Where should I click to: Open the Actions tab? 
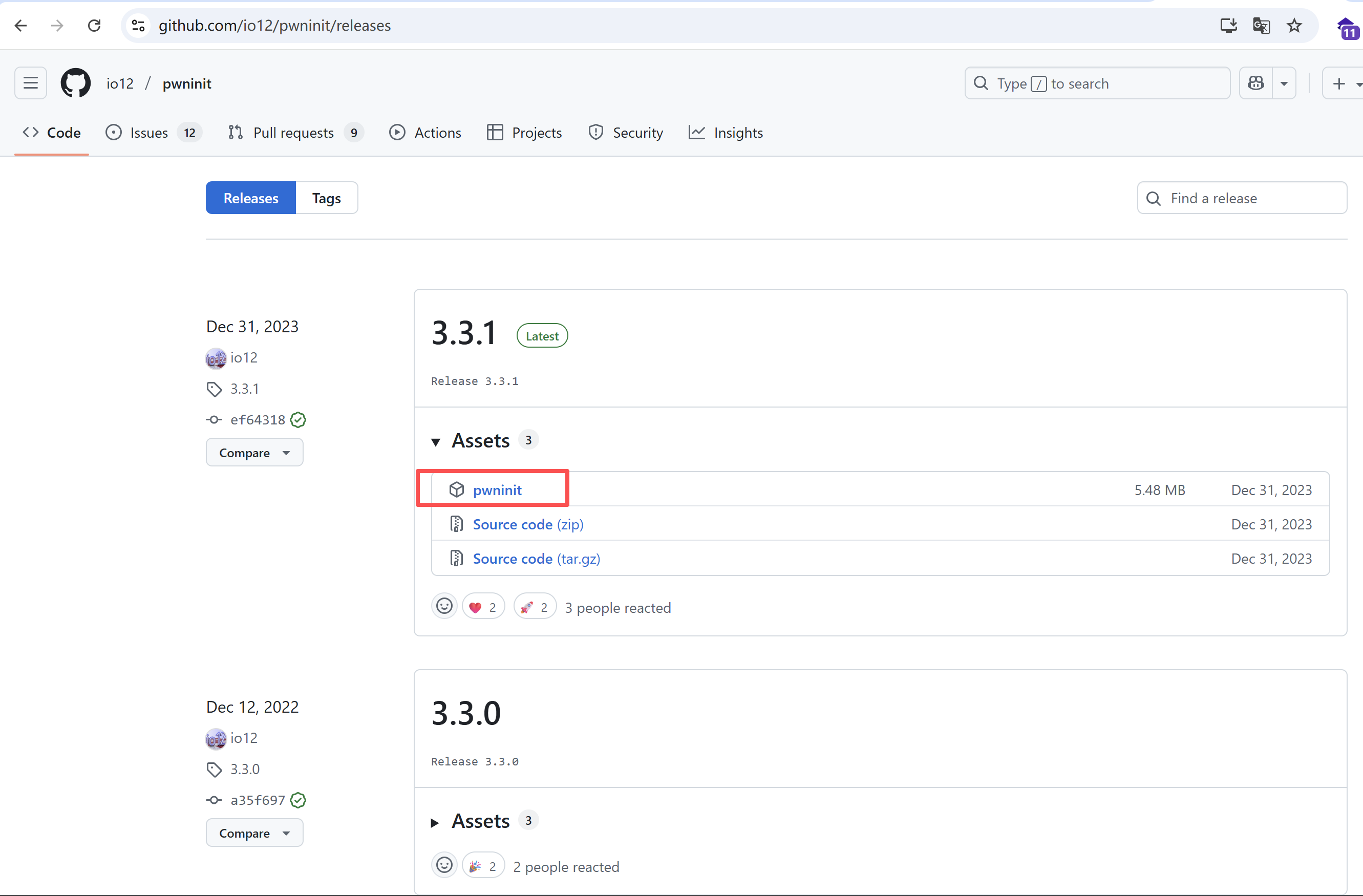pos(425,133)
